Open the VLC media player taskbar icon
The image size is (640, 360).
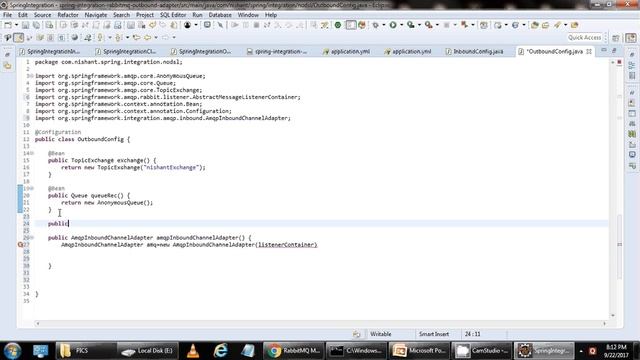click(x=193, y=351)
